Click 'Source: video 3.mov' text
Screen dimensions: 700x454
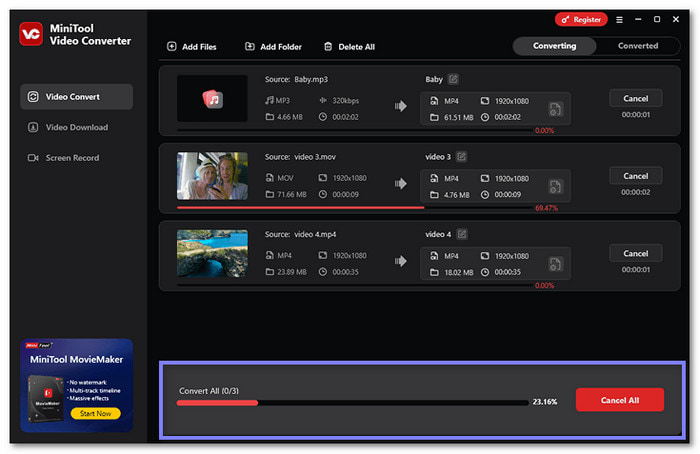[x=300, y=157]
